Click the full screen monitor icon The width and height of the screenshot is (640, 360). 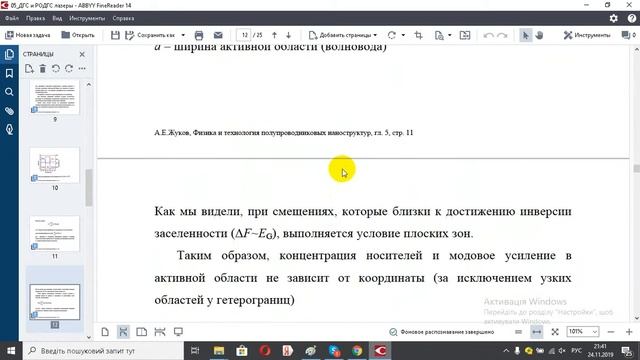point(178,332)
